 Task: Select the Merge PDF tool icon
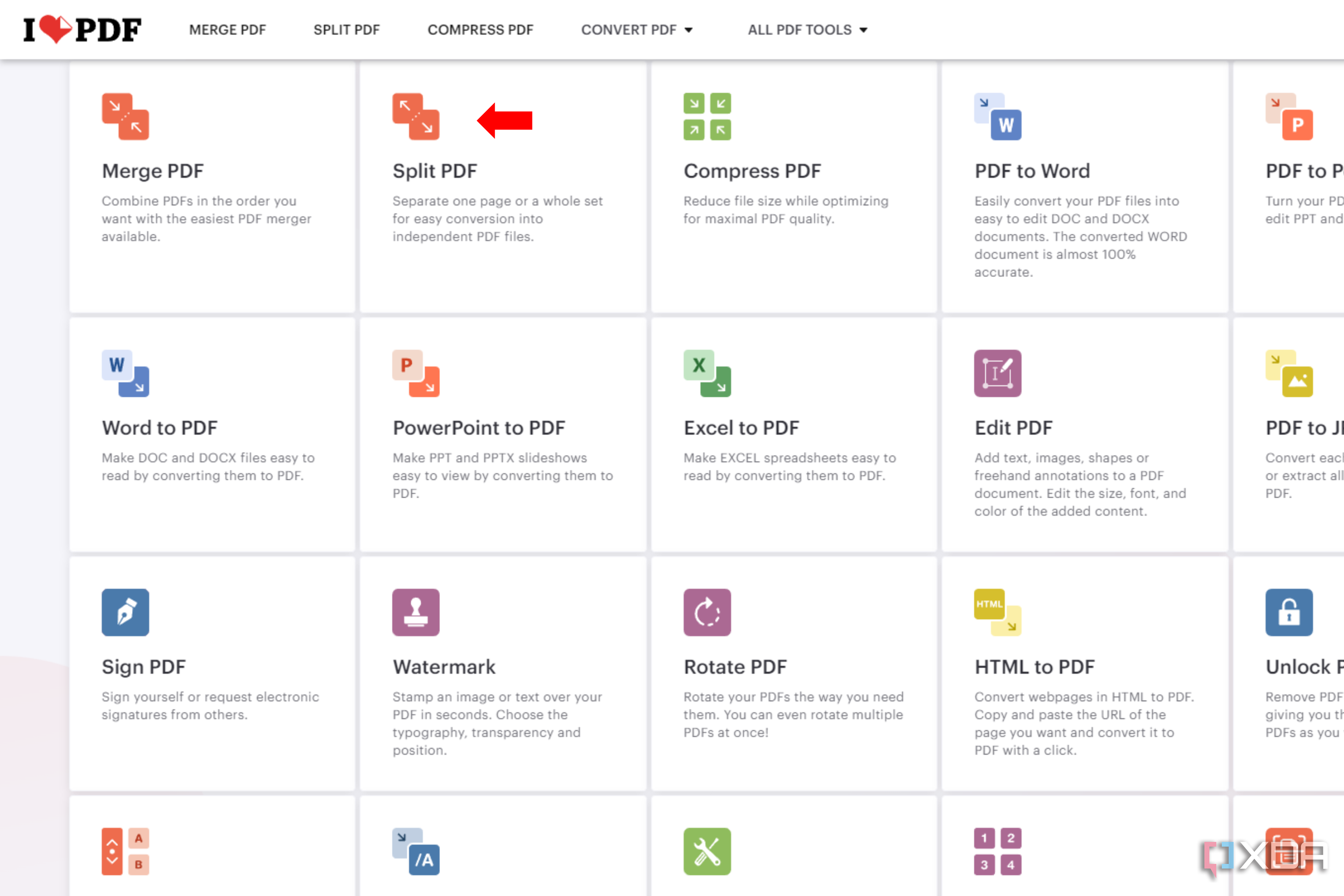[125, 116]
